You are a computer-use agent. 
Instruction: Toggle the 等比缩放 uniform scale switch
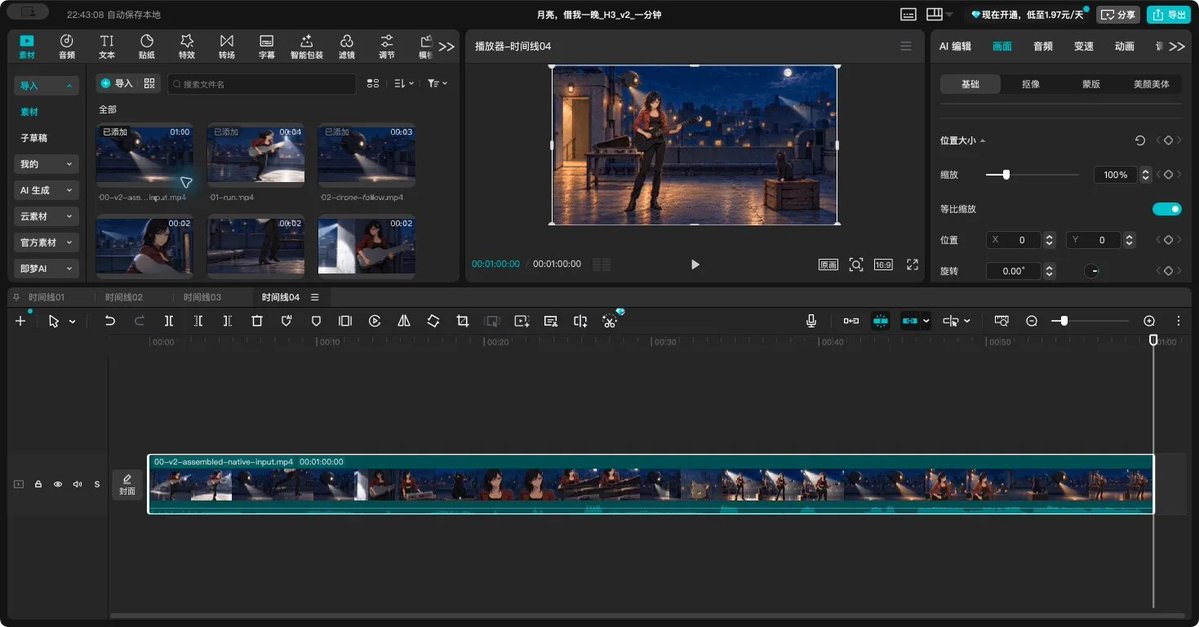pos(1167,209)
